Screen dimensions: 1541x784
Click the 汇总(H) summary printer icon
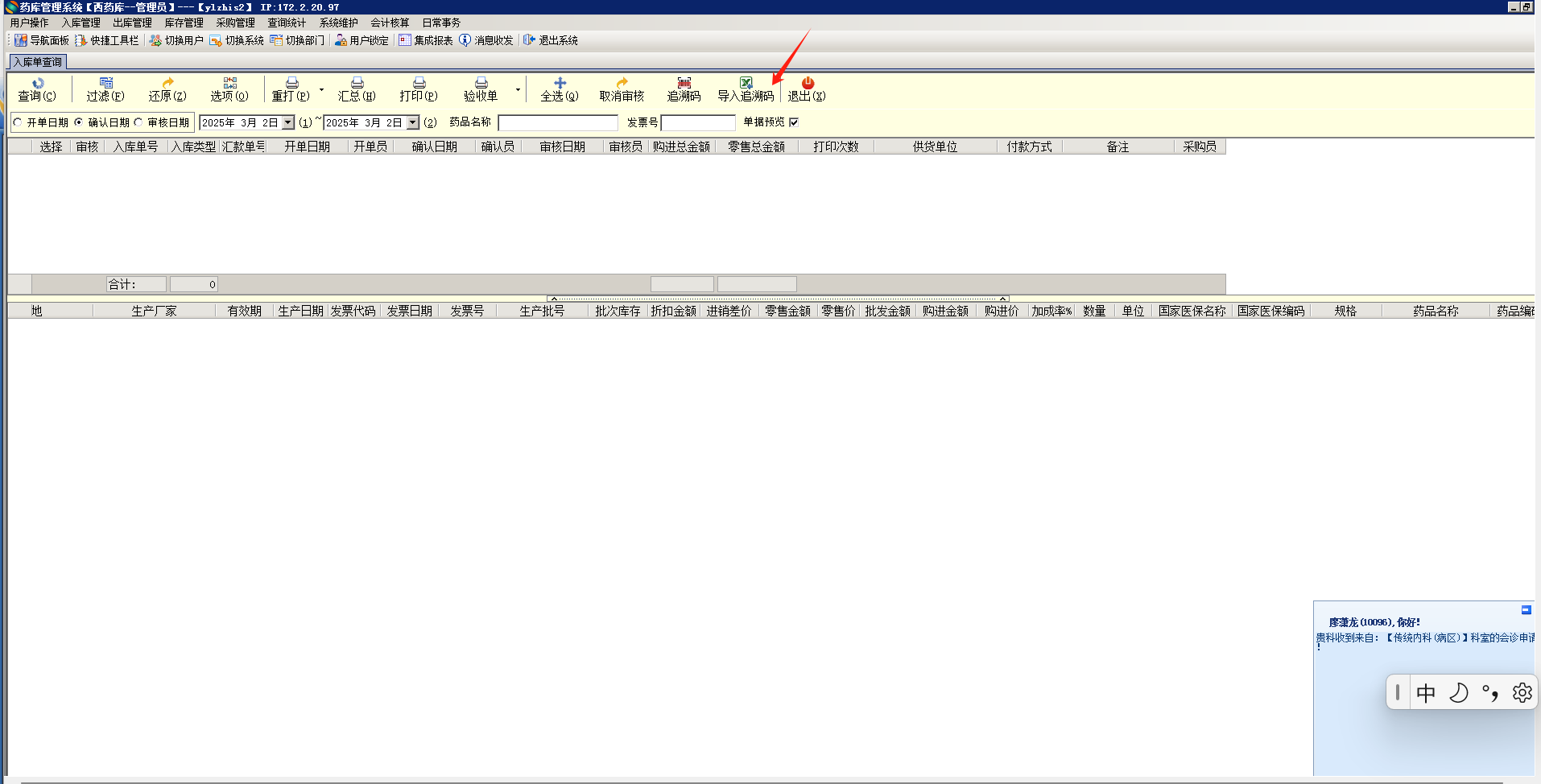pos(357,83)
